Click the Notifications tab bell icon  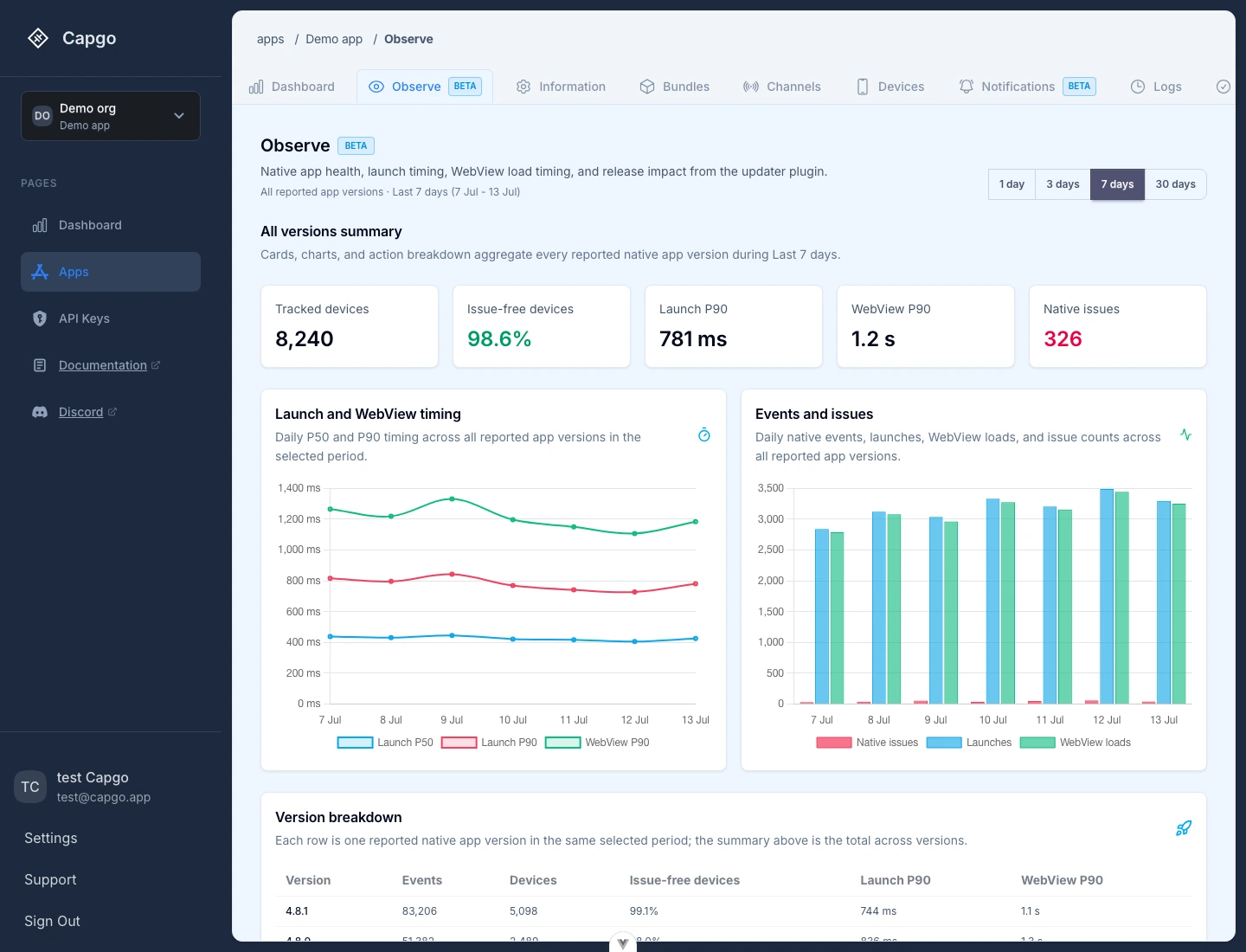[967, 87]
